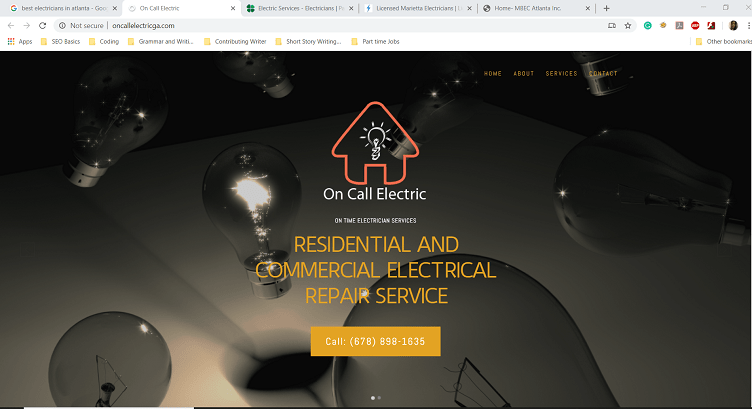Click the Adobe Acrobat PDF extension icon
Image resolution: width=752 pixels, height=409 pixels.
(711, 26)
